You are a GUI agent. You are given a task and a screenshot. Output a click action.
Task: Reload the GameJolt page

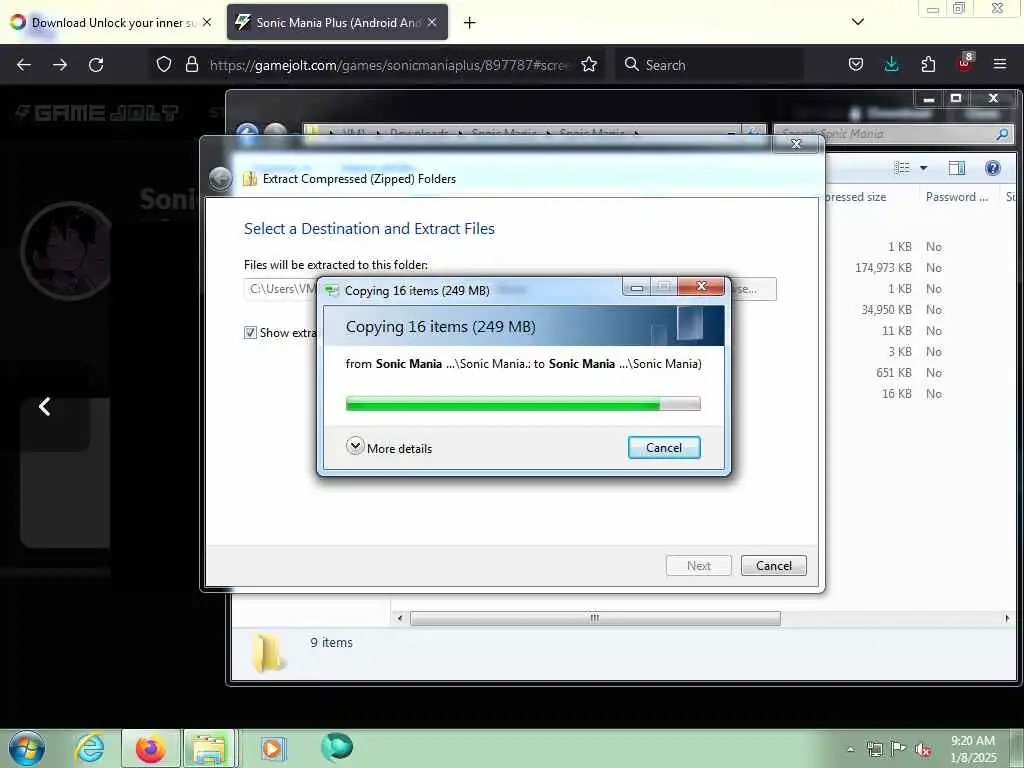pos(96,65)
